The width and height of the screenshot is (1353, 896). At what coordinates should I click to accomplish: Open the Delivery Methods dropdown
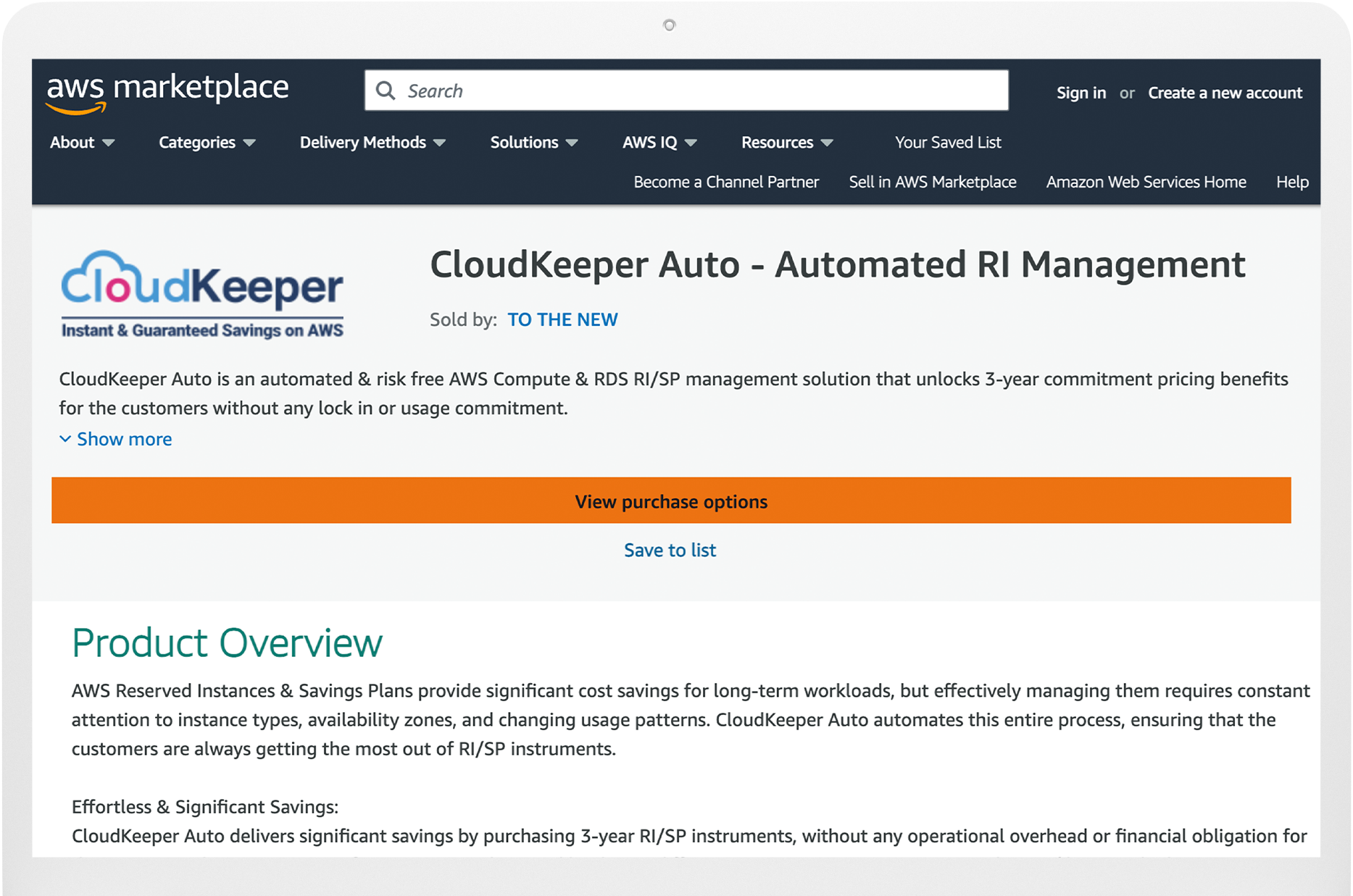(x=372, y=142)
